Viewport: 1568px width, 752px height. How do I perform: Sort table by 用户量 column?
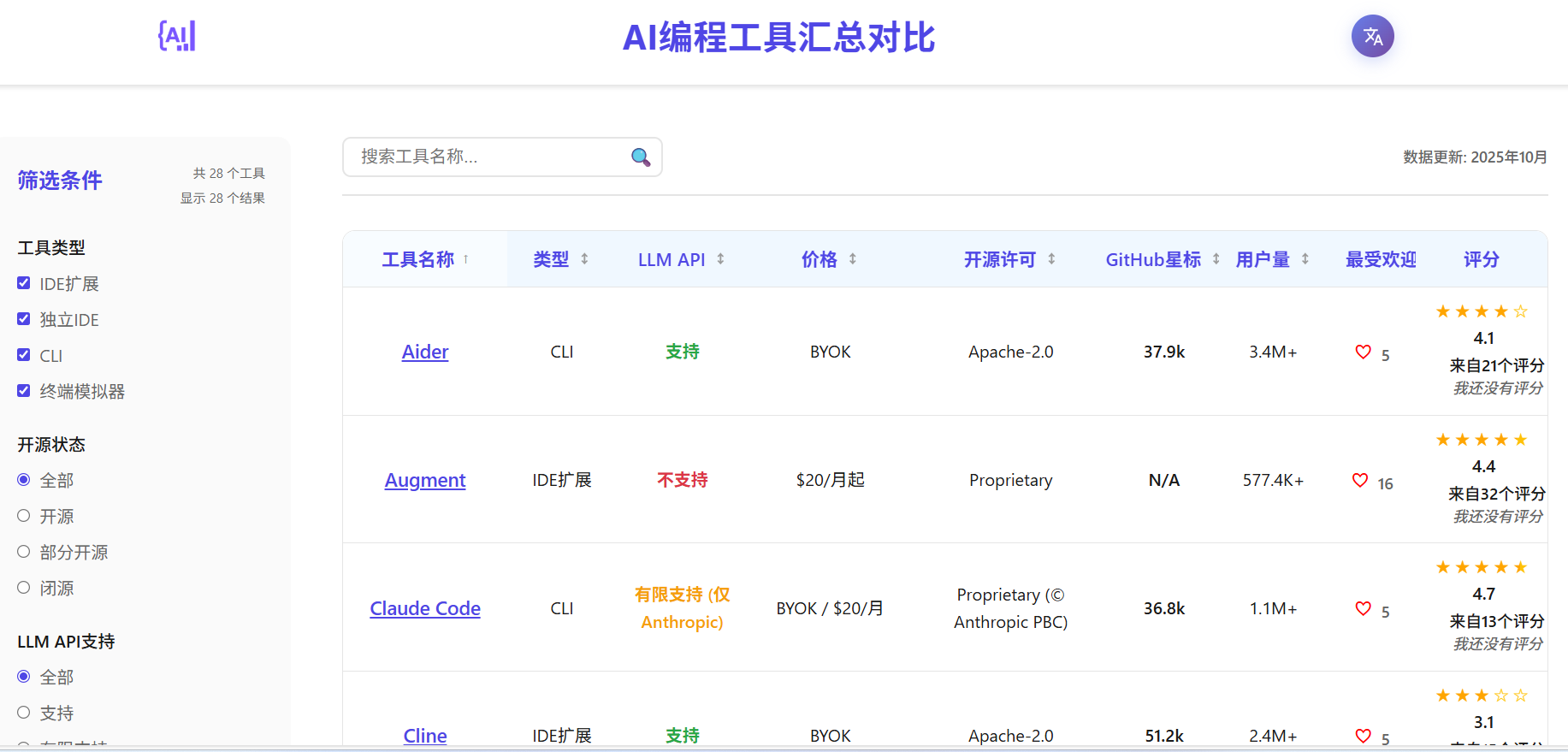(1273, 259)
